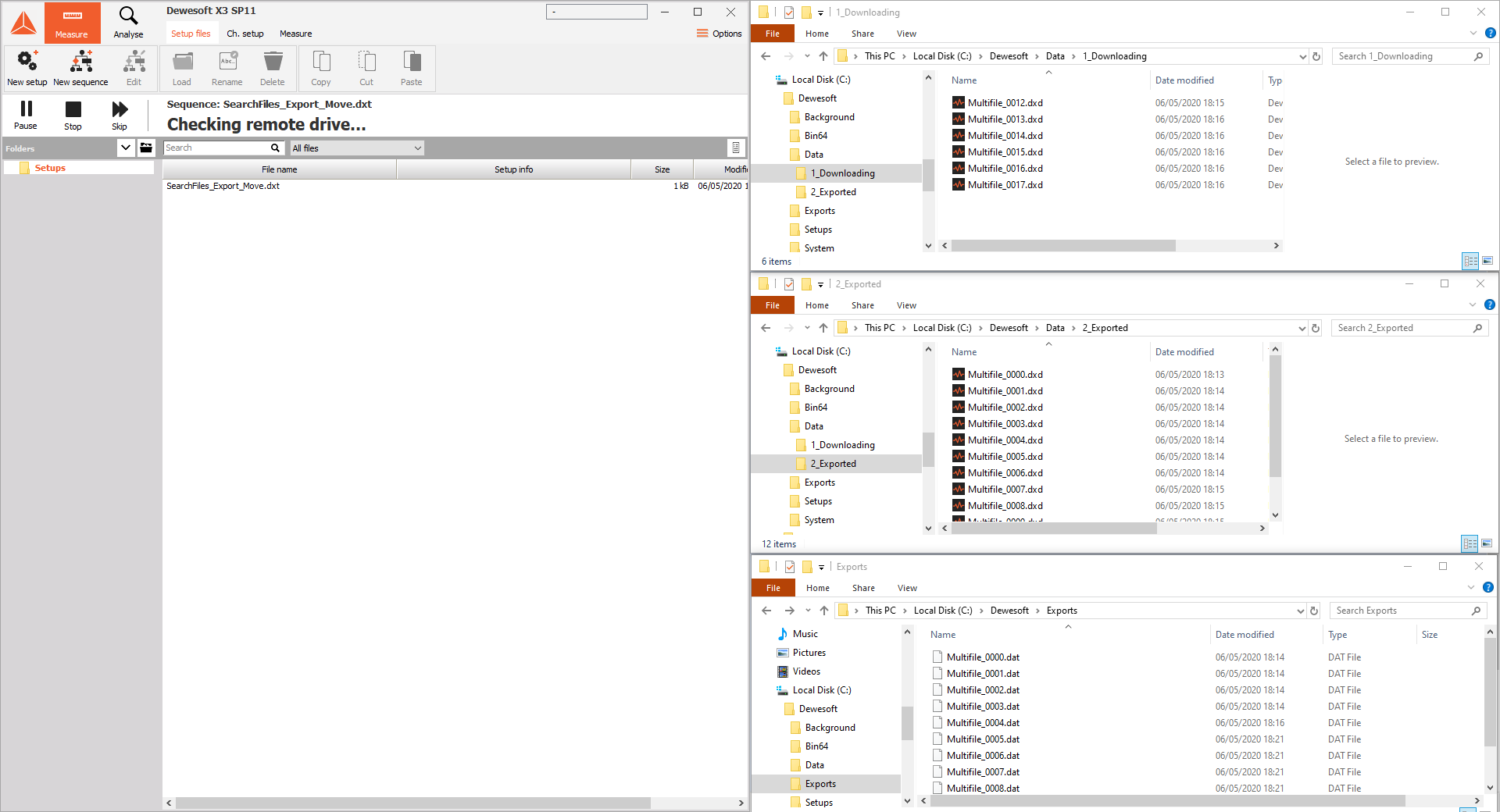1500x812 pixels.
Task: Open the Analyse mode
Action: coord(128,23)
